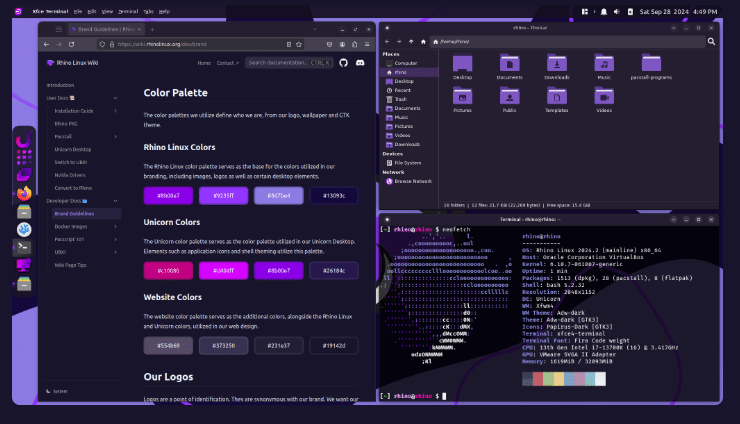Open Nvidia Drivers wiki page

(x=70, y=175)
